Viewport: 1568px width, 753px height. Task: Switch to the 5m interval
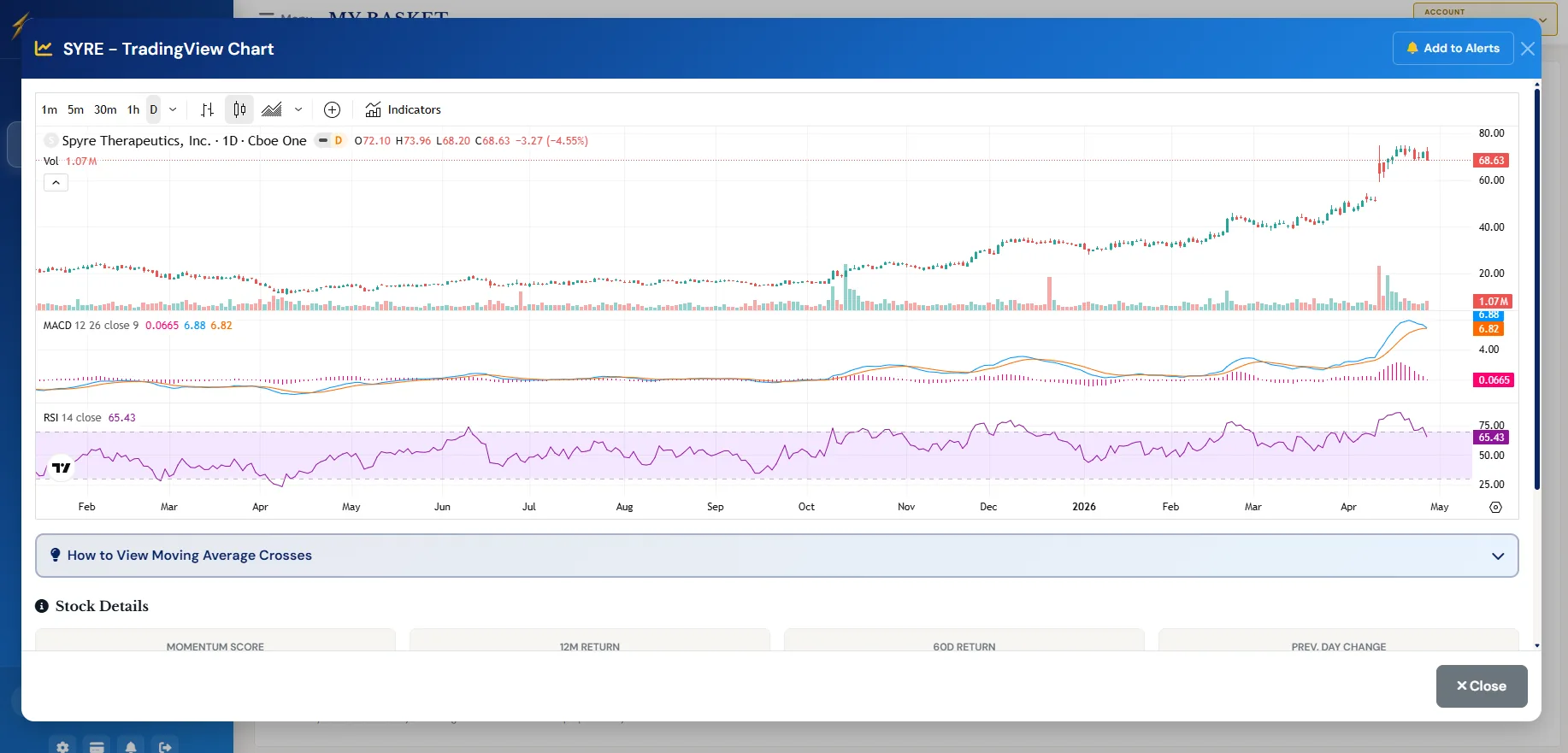76,109
